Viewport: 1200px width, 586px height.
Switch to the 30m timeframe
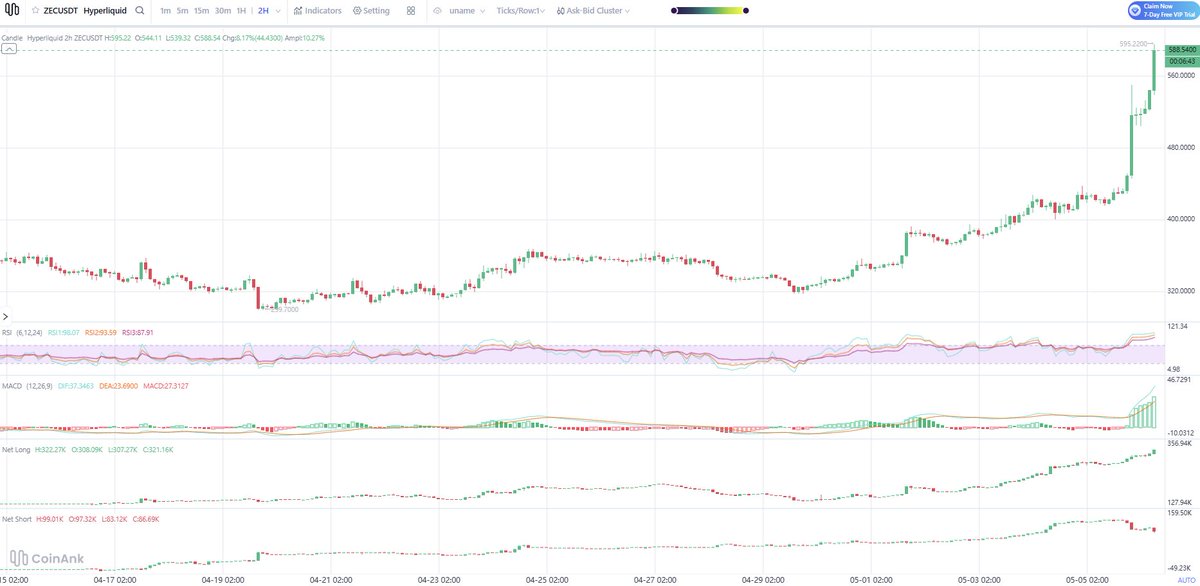[223, 11]
